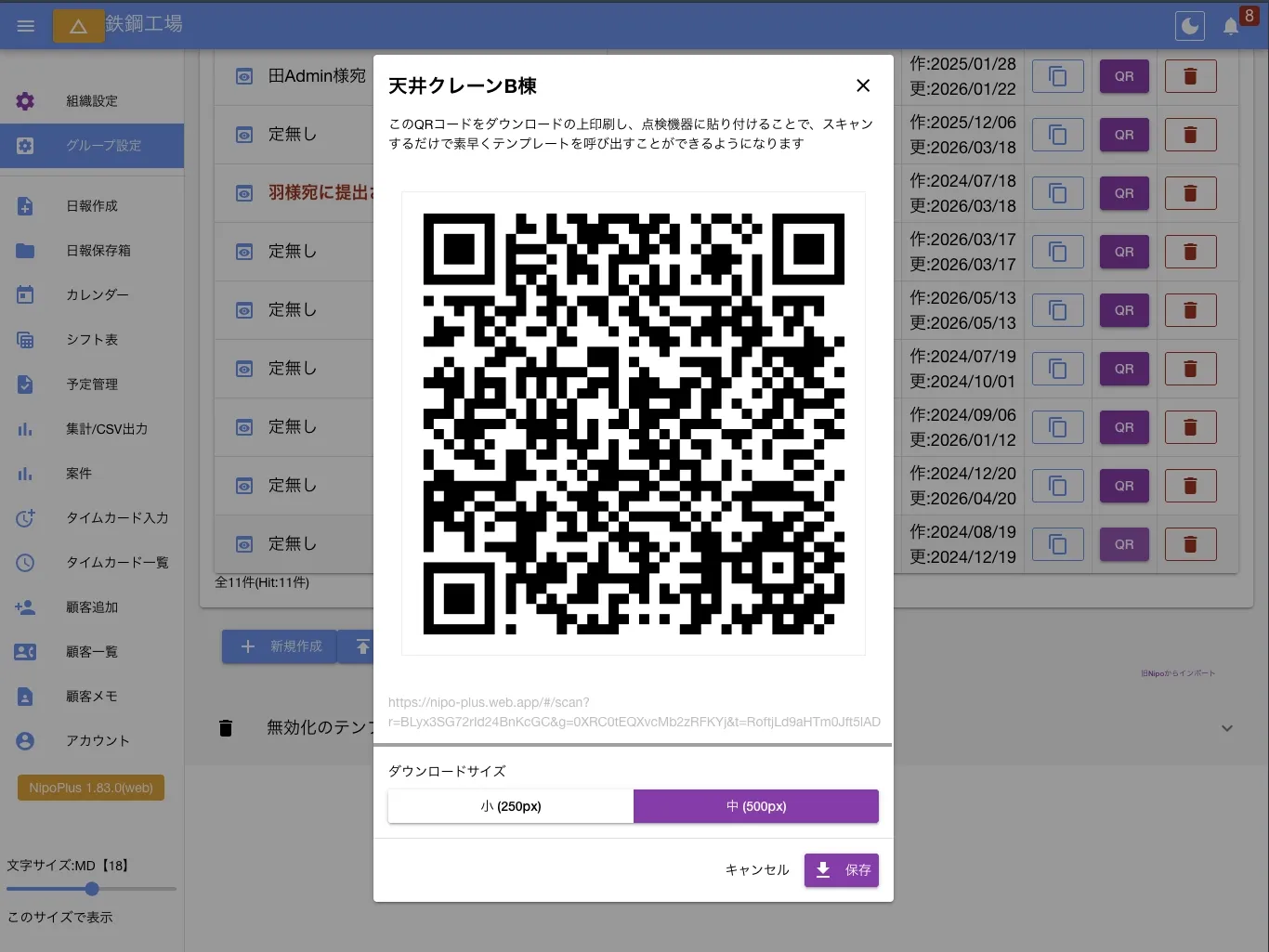This screenshot has height=952, width=1269.
Task: Click the 文字サイズ slider handle
Action: [x=92, y=889]
